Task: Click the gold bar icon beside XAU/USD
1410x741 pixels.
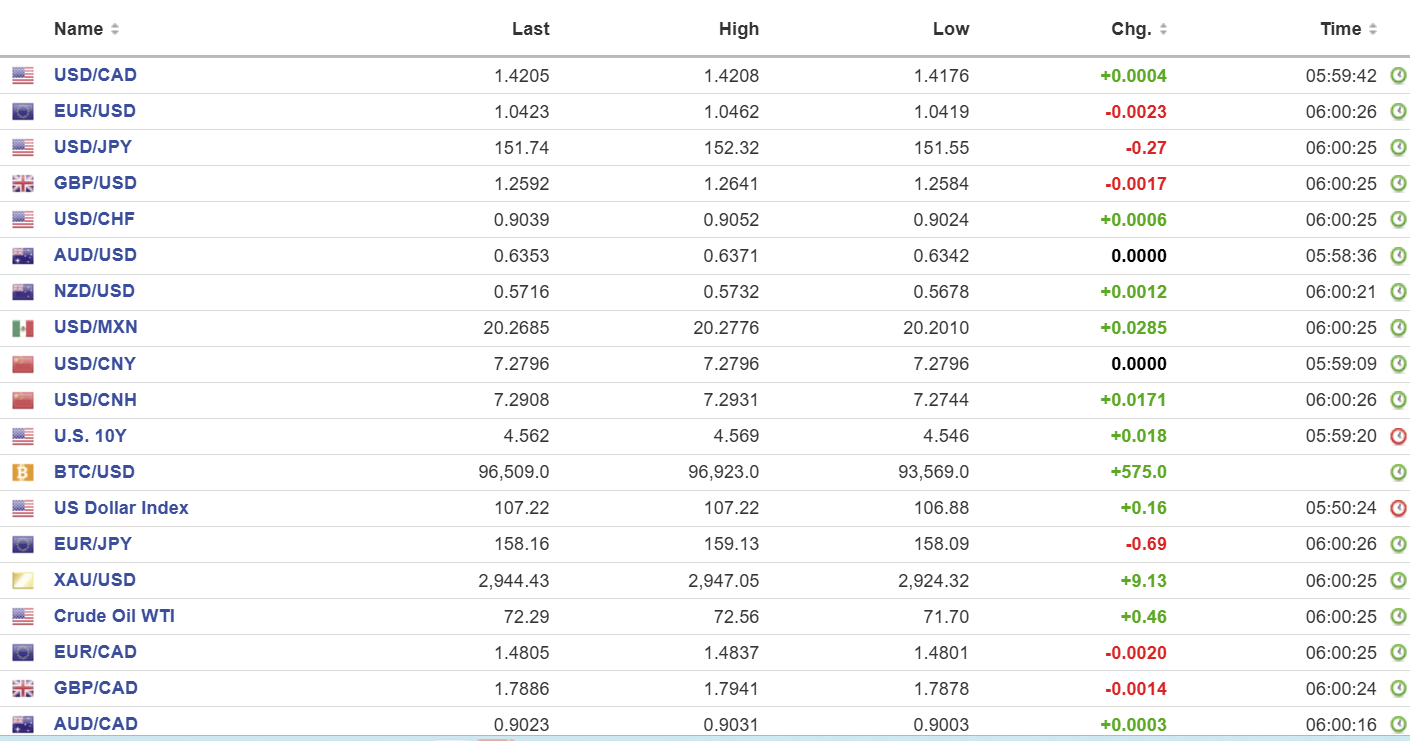Action: pyautogui.click(x=22, y=580)
